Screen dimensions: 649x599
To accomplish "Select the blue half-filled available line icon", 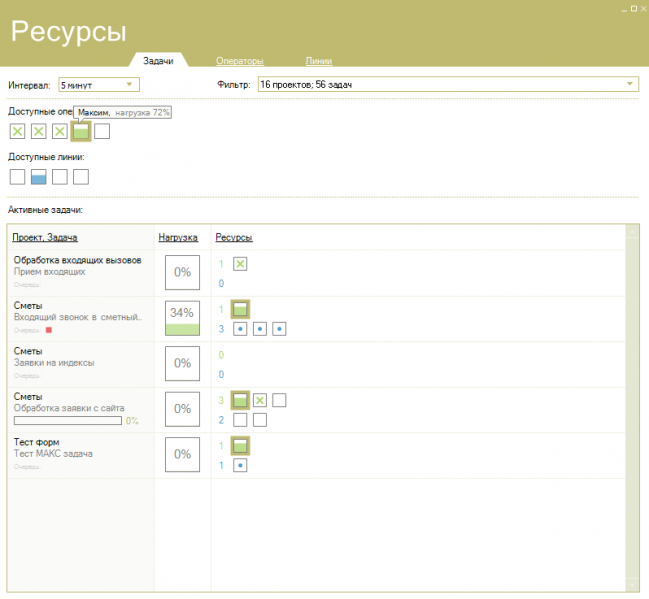I will click(38, 177).
